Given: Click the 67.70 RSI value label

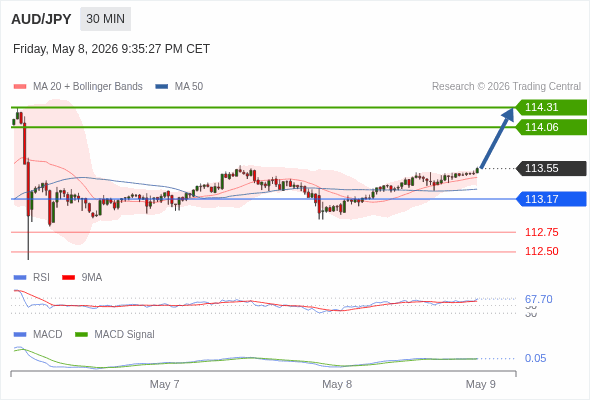Looking at the screenshot, I should point(538,299).
